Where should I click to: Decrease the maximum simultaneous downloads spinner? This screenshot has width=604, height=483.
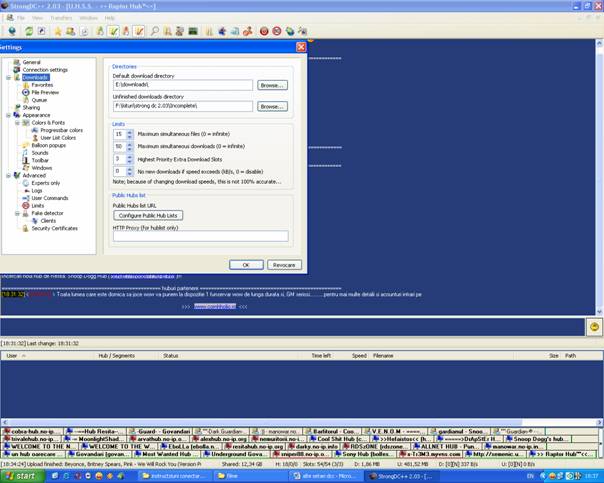[130, 149]
